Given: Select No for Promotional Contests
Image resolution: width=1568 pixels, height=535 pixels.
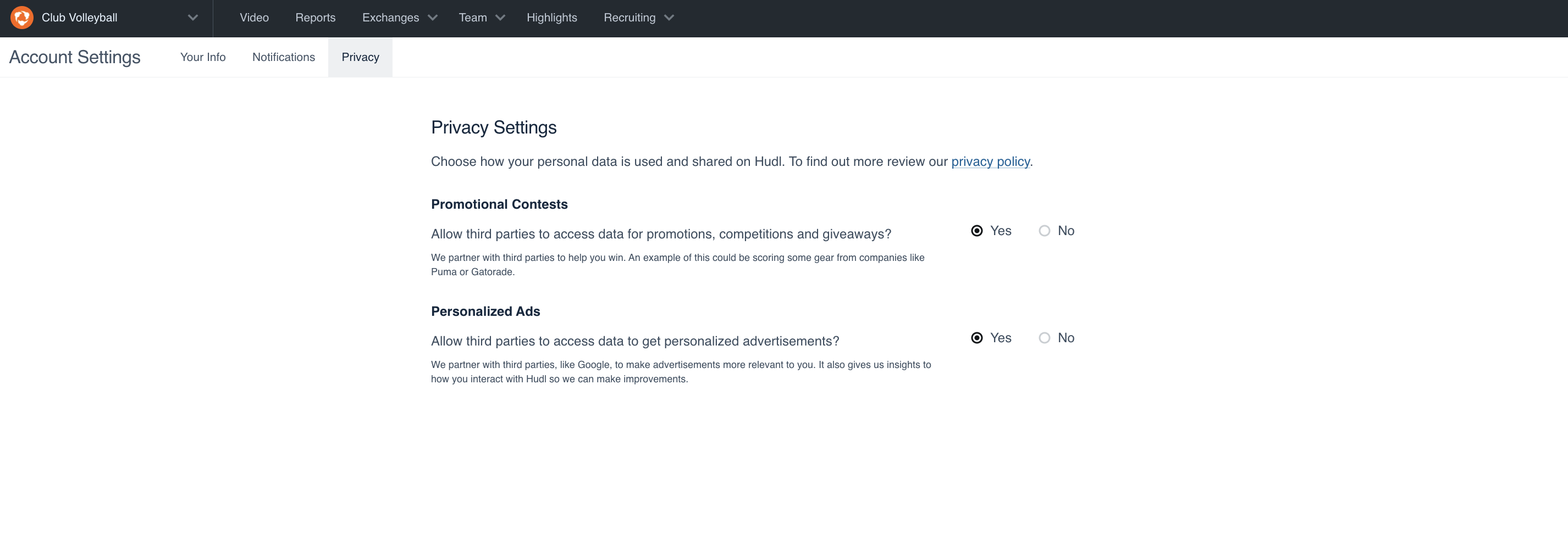Looking at the screenshot, I should [1044, 231].
